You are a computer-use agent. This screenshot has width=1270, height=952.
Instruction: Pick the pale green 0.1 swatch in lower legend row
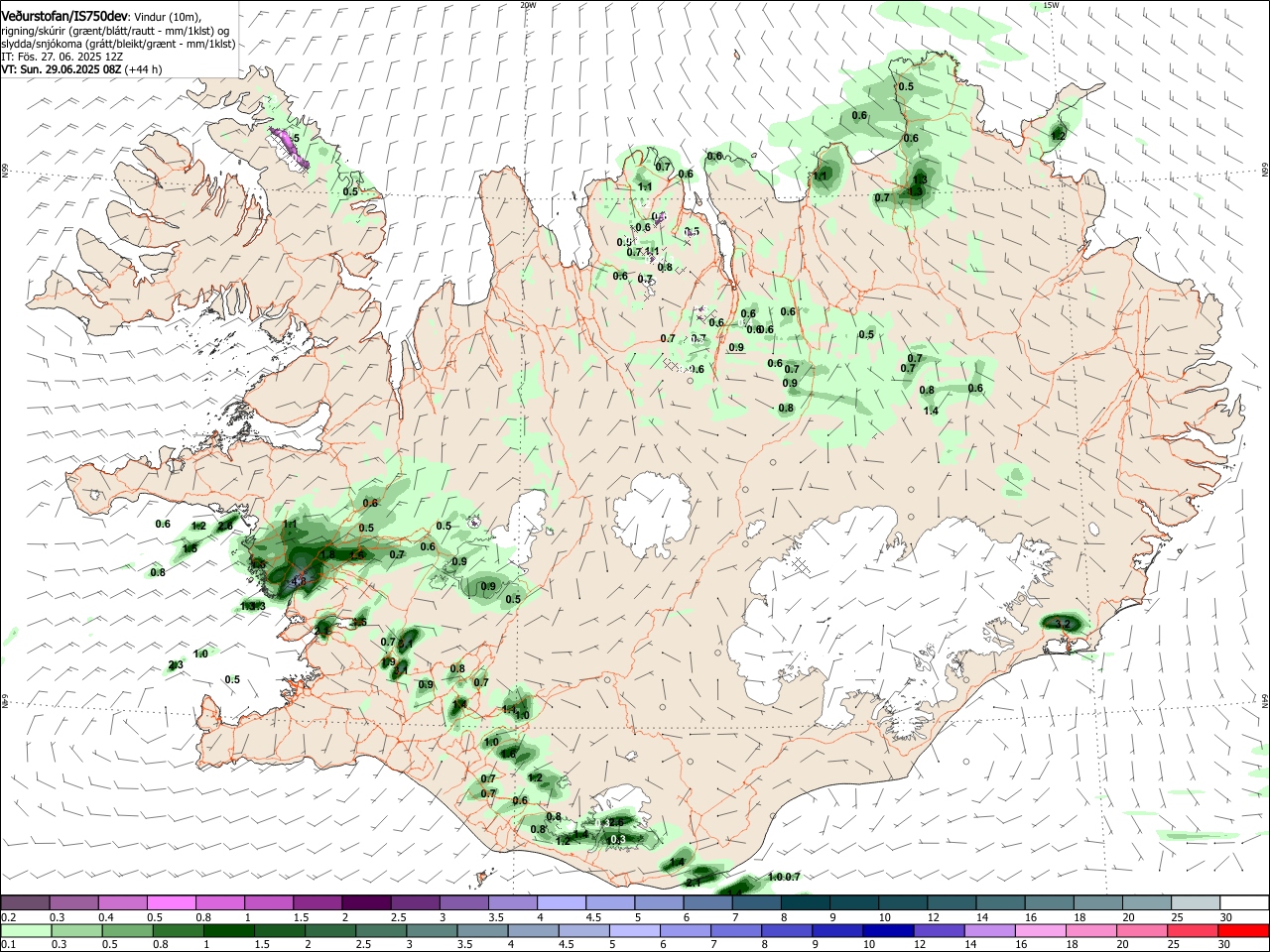click(26, 930)
